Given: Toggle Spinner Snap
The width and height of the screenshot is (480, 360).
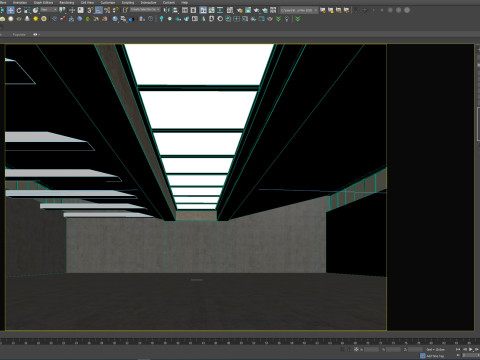Looking at the screenshot, I should tap(116, 10).
